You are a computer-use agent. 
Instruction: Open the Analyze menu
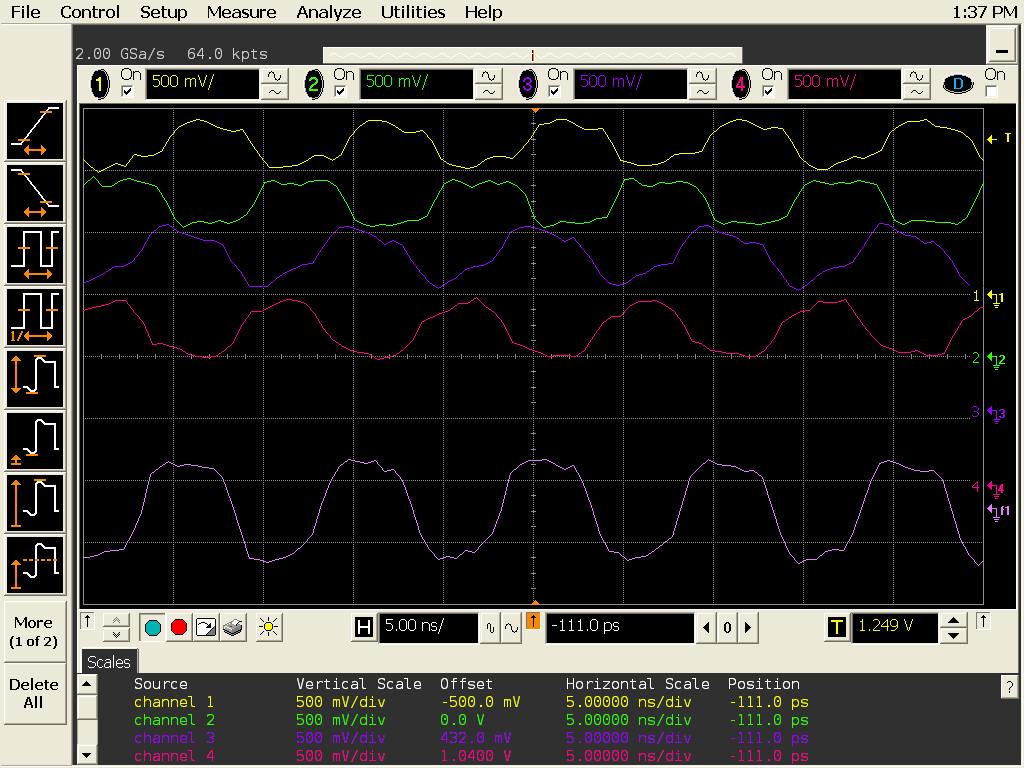point(328,12)
